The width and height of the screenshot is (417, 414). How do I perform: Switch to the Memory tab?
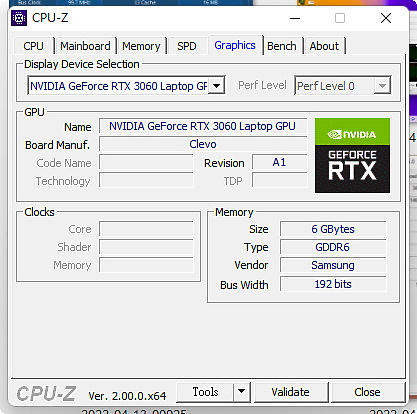pyautogui.click(x=141, y=46)
